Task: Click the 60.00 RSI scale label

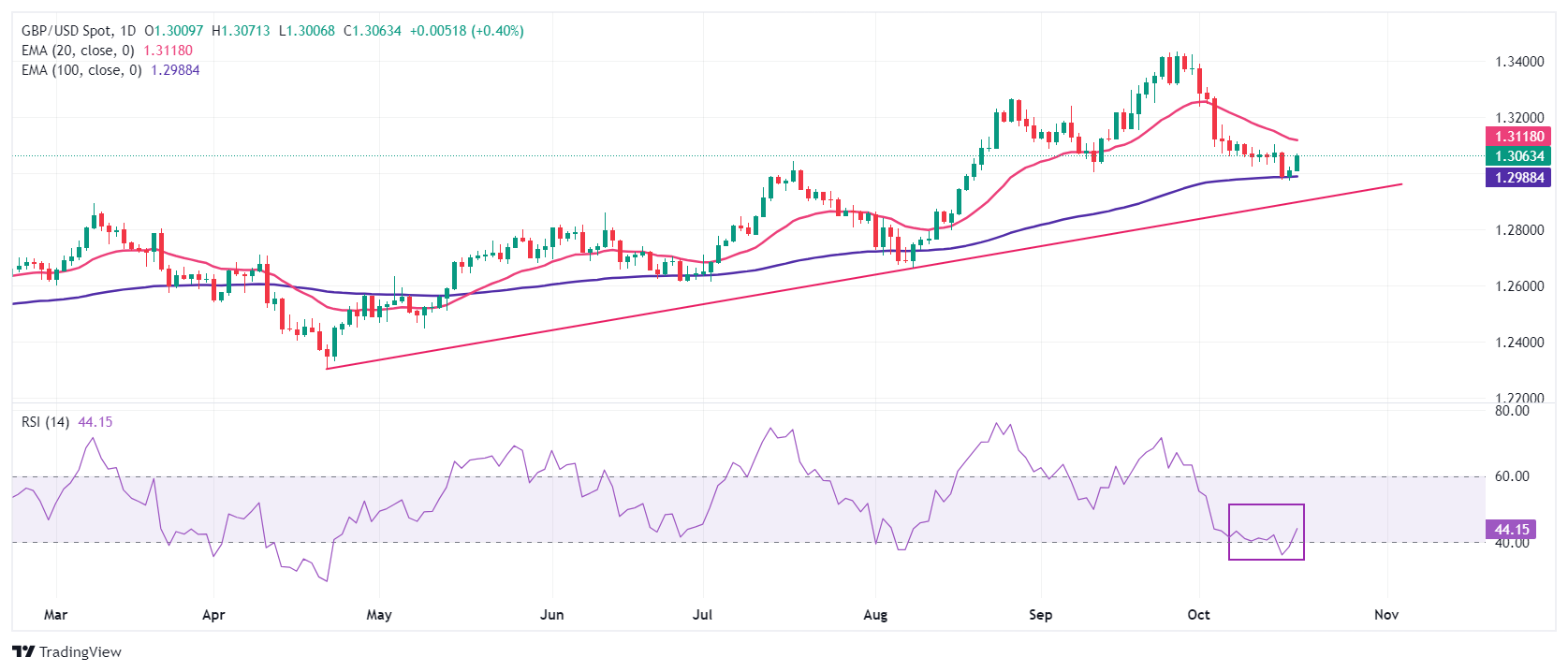Action: click(1511, 476)
